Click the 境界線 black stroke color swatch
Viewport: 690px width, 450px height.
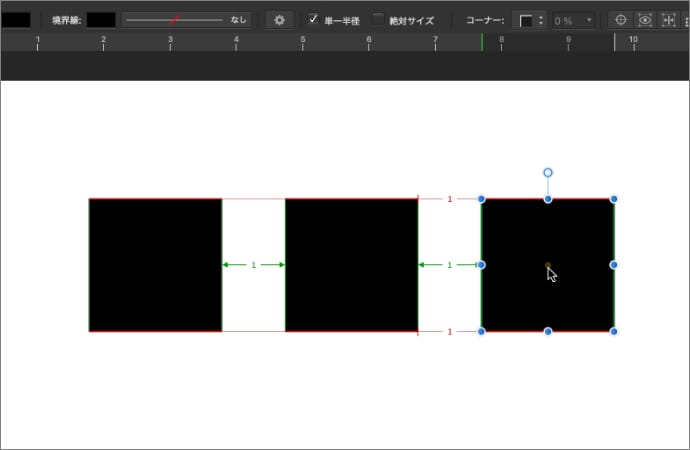click(101, 20)
